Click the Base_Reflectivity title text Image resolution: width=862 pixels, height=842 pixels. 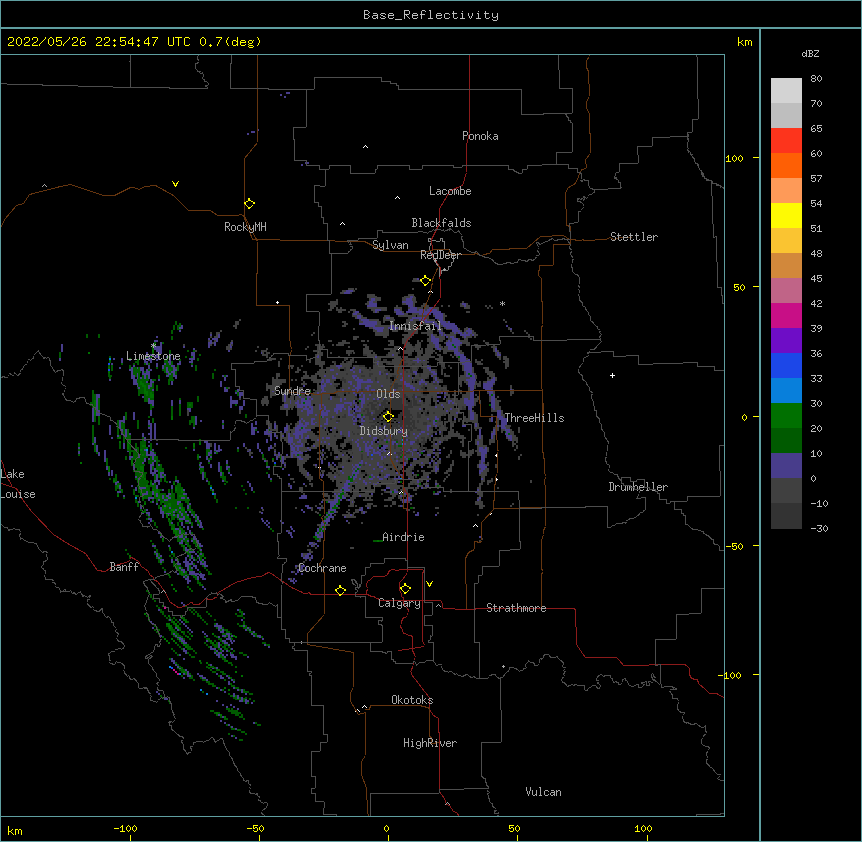(x=431, y=15)
